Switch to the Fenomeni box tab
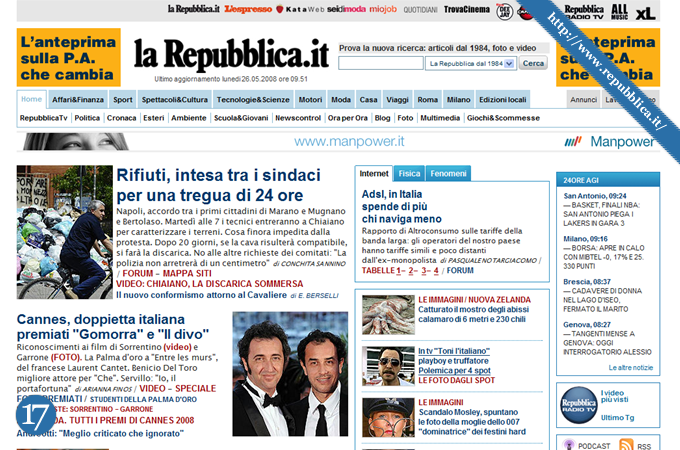680x450 pixels. [448, 174]
